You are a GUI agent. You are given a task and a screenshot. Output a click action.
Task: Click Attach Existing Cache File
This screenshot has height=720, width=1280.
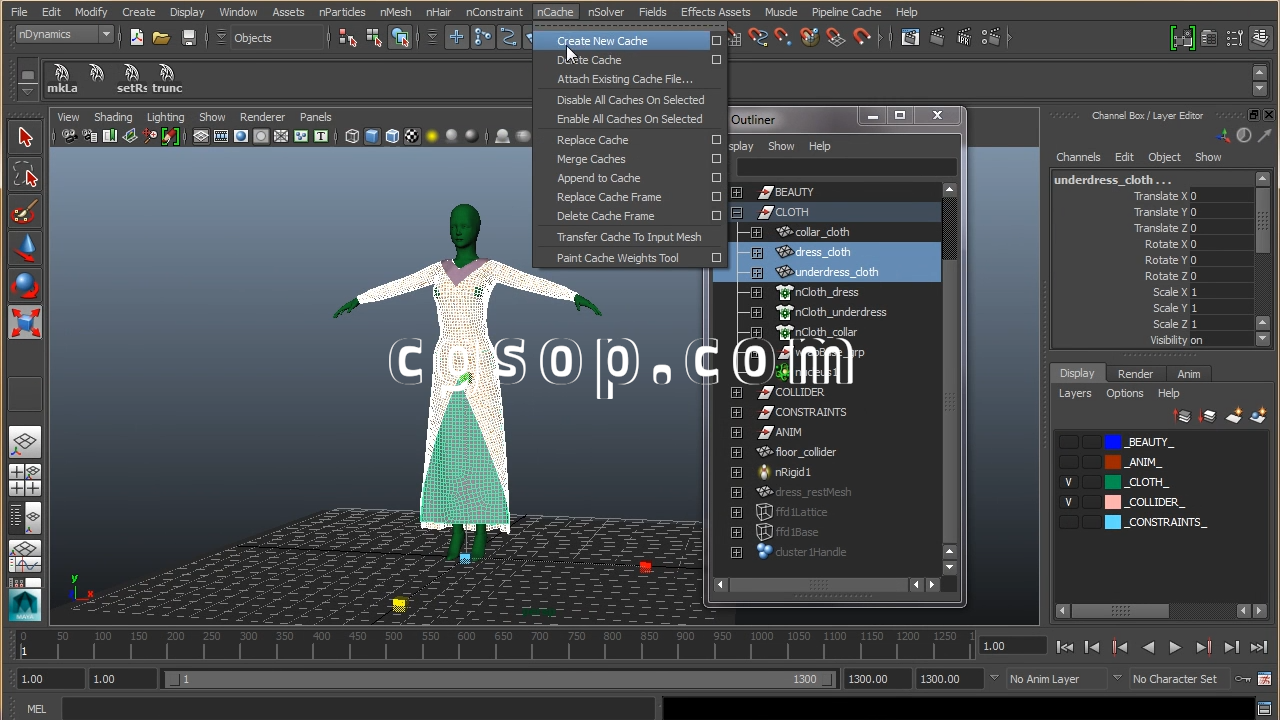pyautogui.click(x=624, y=79)
